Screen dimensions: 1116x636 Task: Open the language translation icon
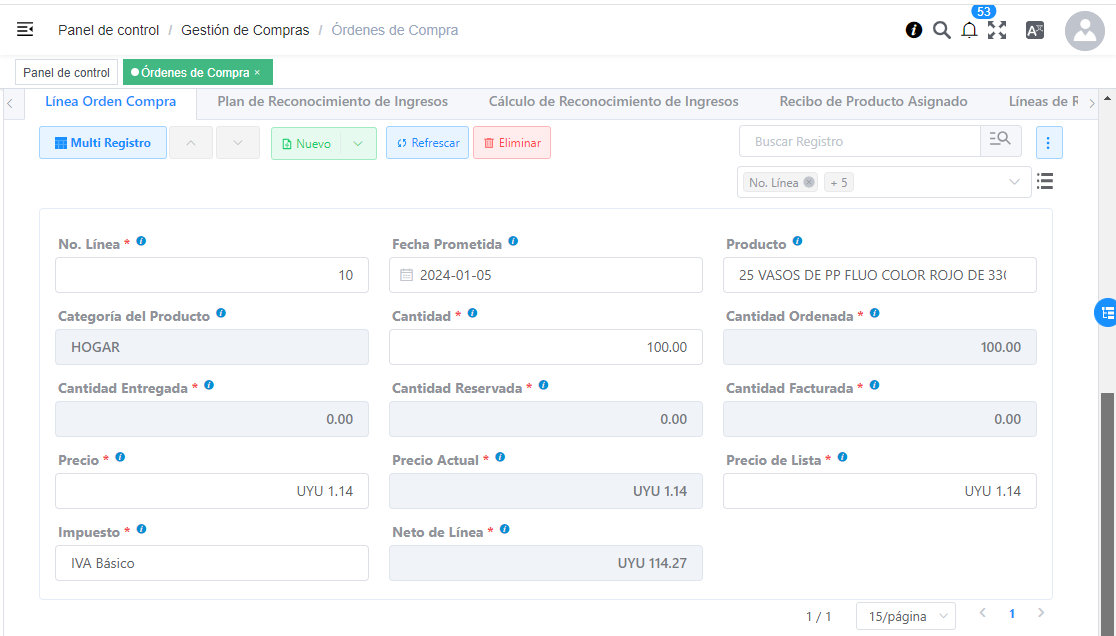[x=1035, y=30]
